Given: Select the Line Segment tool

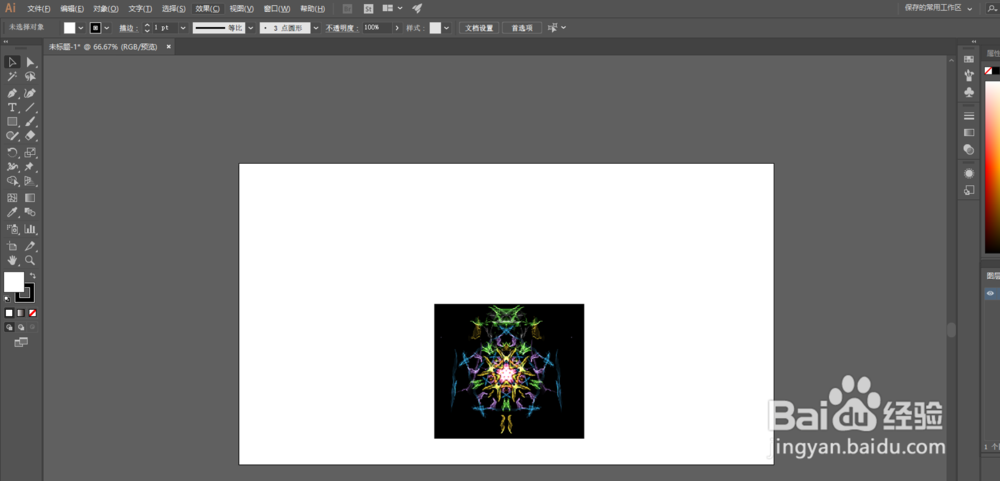Looking at the screenshot, I should 30,107.
